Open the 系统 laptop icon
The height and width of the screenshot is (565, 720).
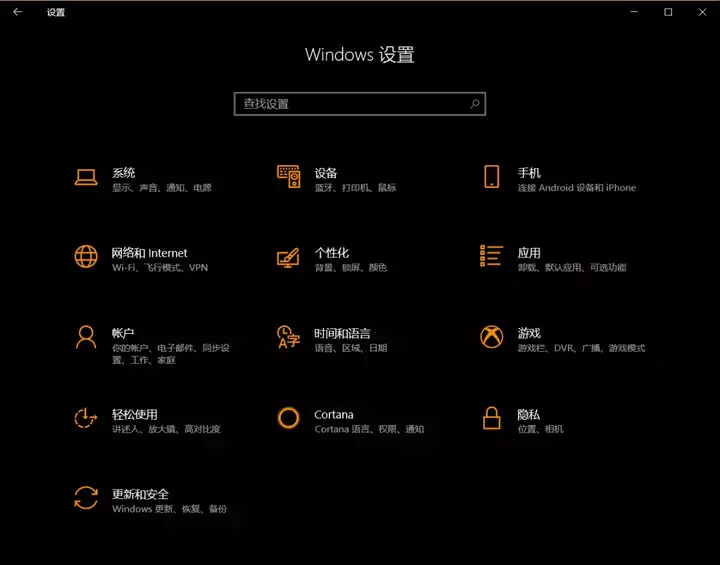(86, 177)
